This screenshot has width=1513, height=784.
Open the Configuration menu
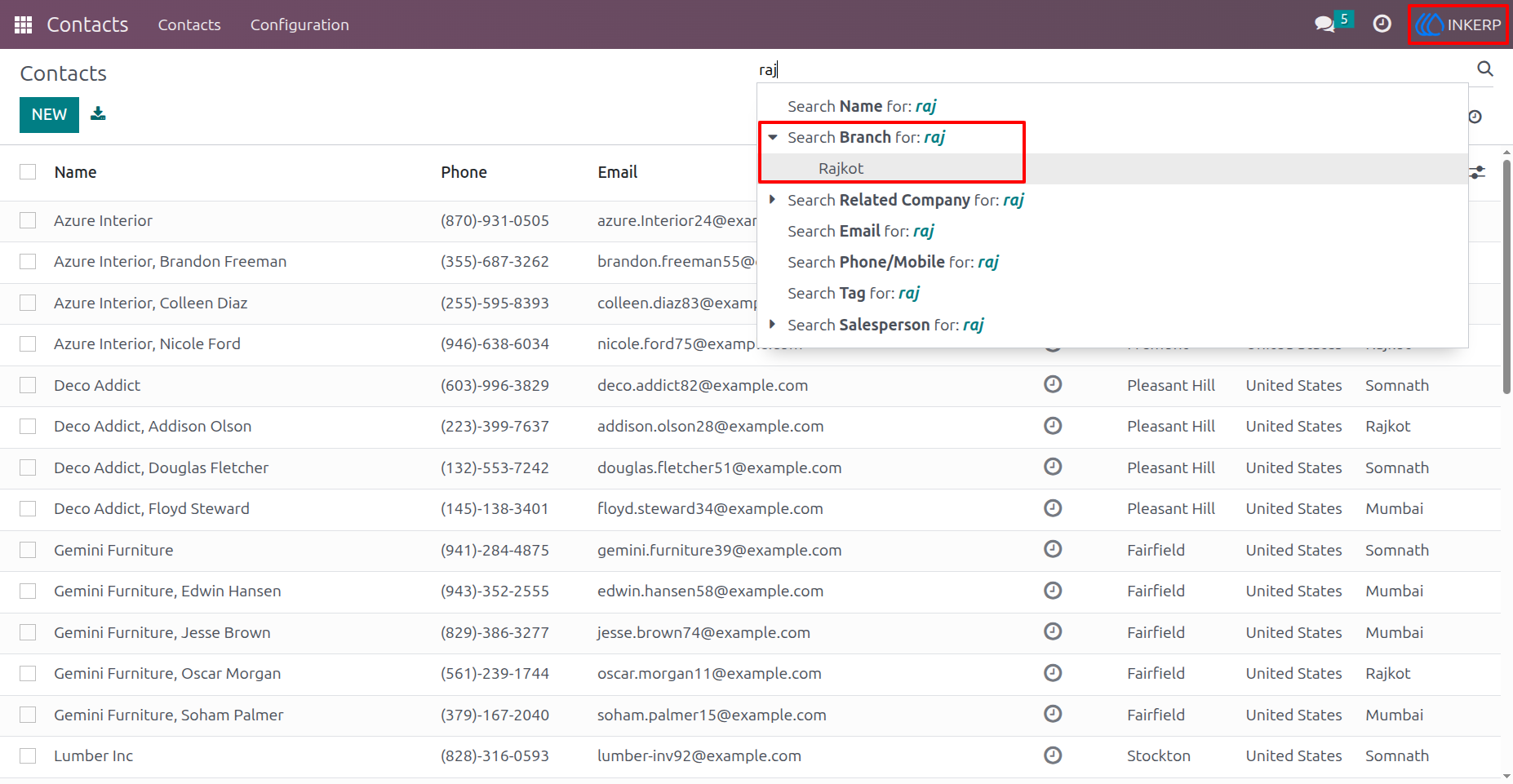coord(299,24)
